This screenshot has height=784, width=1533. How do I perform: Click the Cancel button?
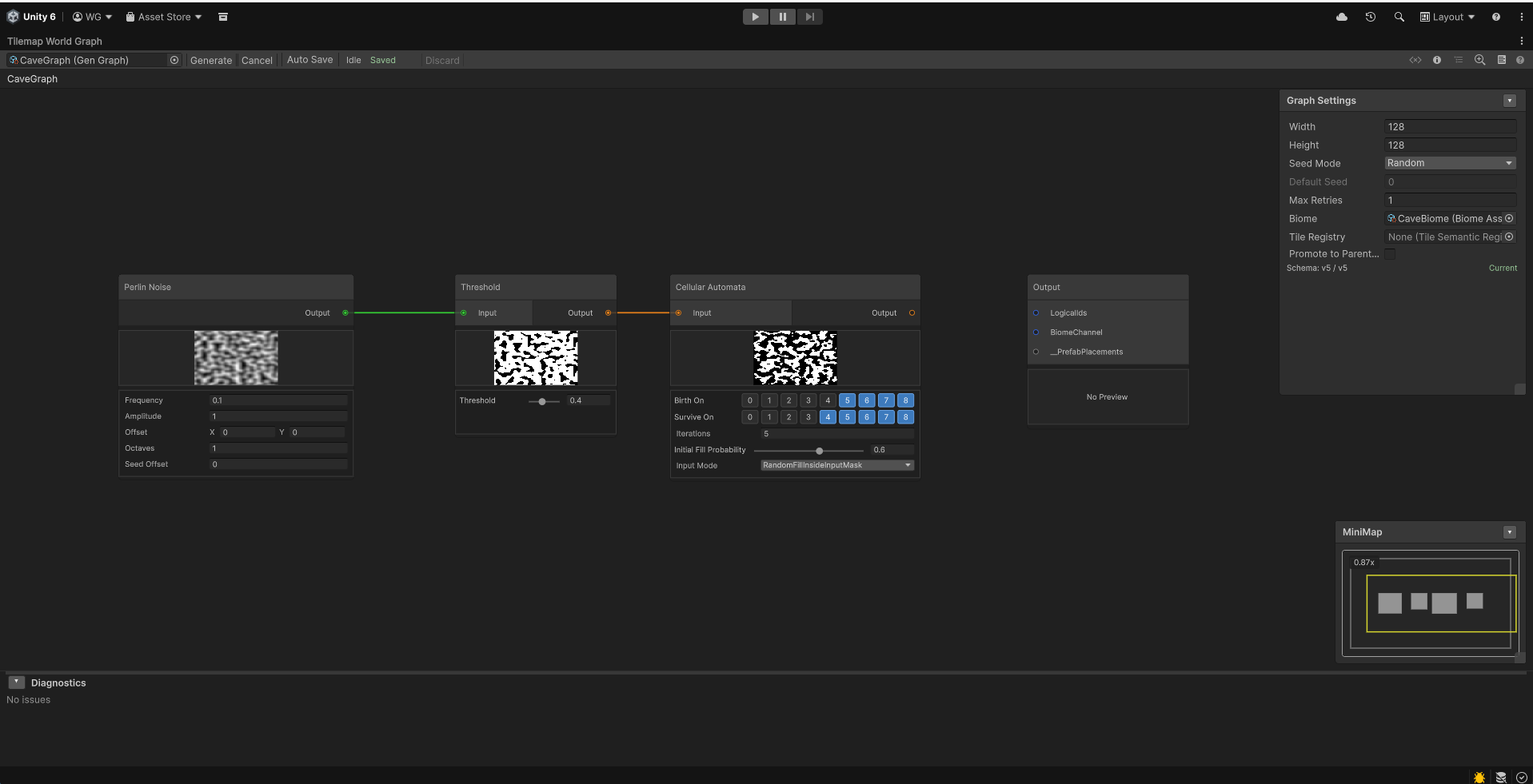click(x=257, y=60)
